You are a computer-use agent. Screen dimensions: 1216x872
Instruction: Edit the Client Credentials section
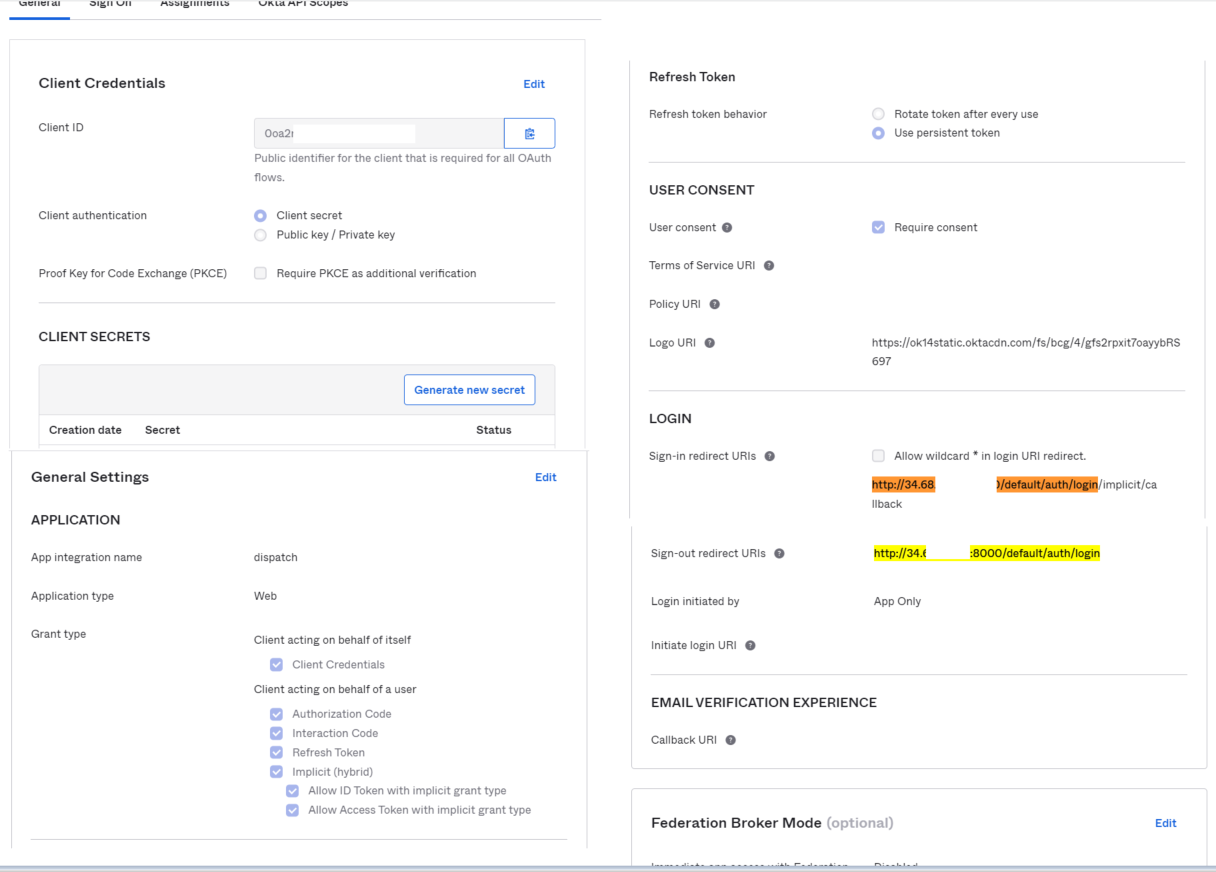pos(533,84)
